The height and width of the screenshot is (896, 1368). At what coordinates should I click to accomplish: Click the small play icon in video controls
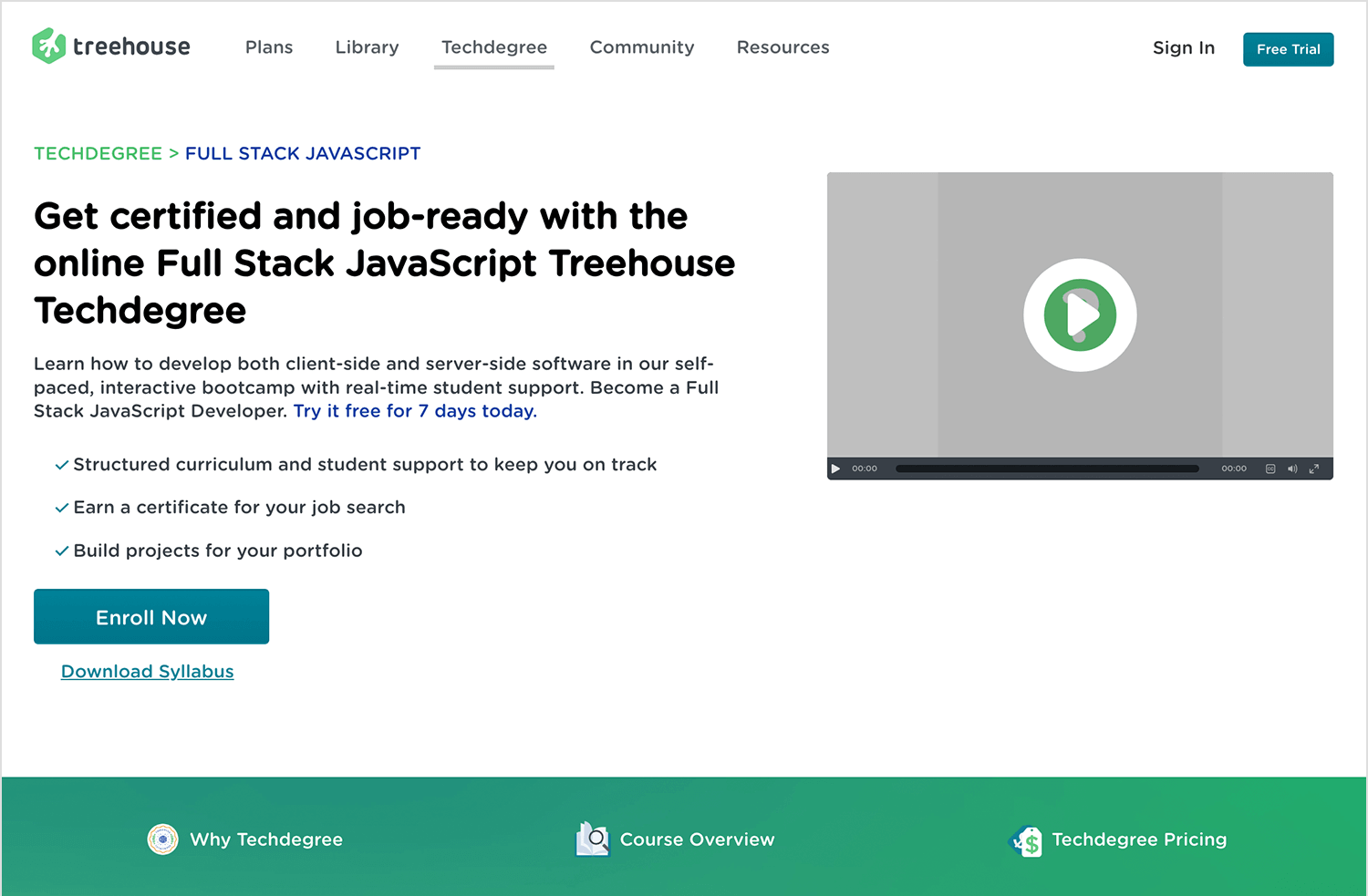point(835,469)
